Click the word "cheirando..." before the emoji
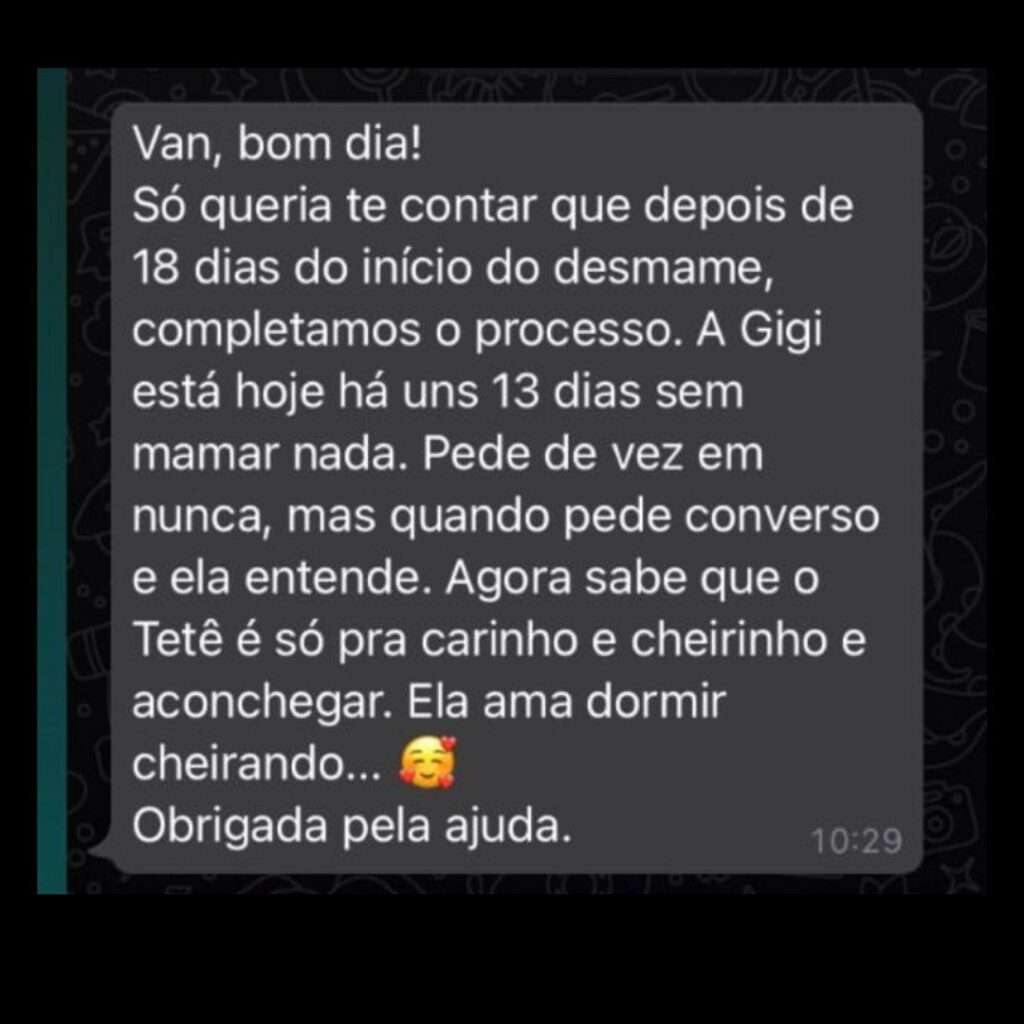Image resolution: width=1024 pixels, height=1024 pixels. pyautogui.click(x=257, y=763)
